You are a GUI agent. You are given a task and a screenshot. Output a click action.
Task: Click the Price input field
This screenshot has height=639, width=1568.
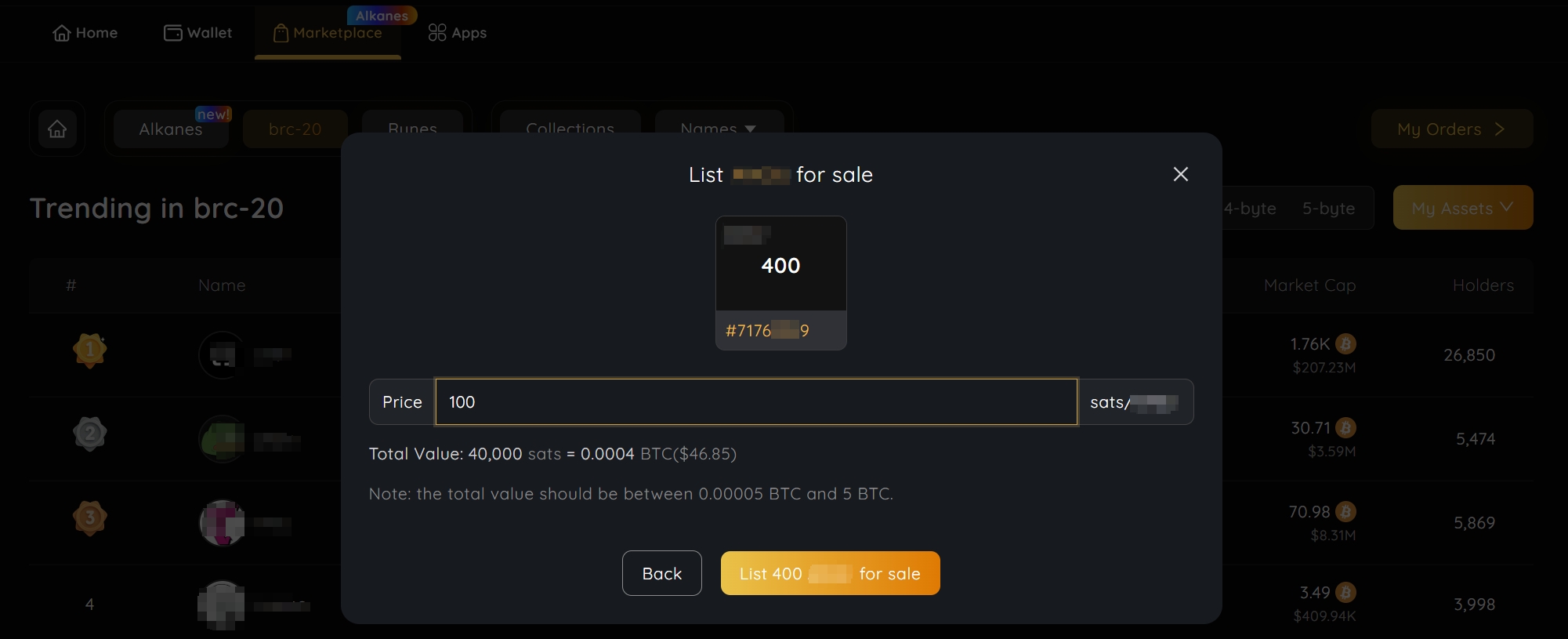[x=756, y=402]
